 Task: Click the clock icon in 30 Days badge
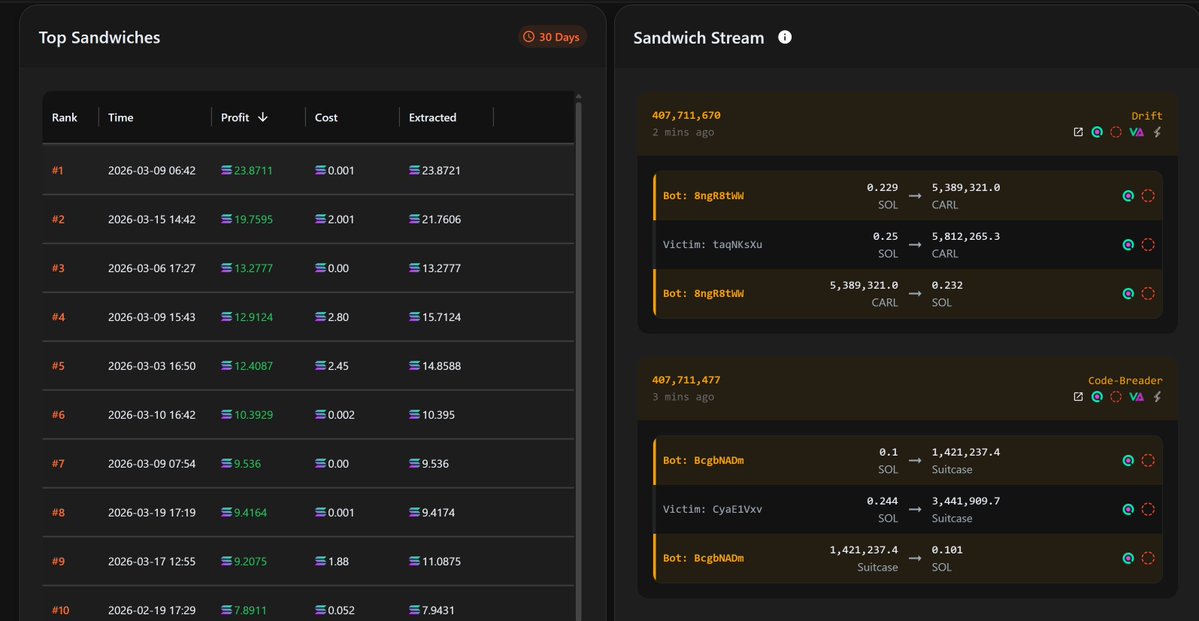tap(528, 37)
